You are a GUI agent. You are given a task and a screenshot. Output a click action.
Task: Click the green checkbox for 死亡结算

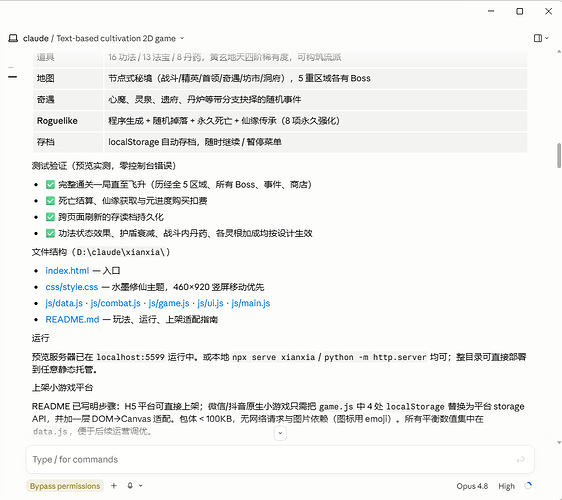click(x=50, y=201)
